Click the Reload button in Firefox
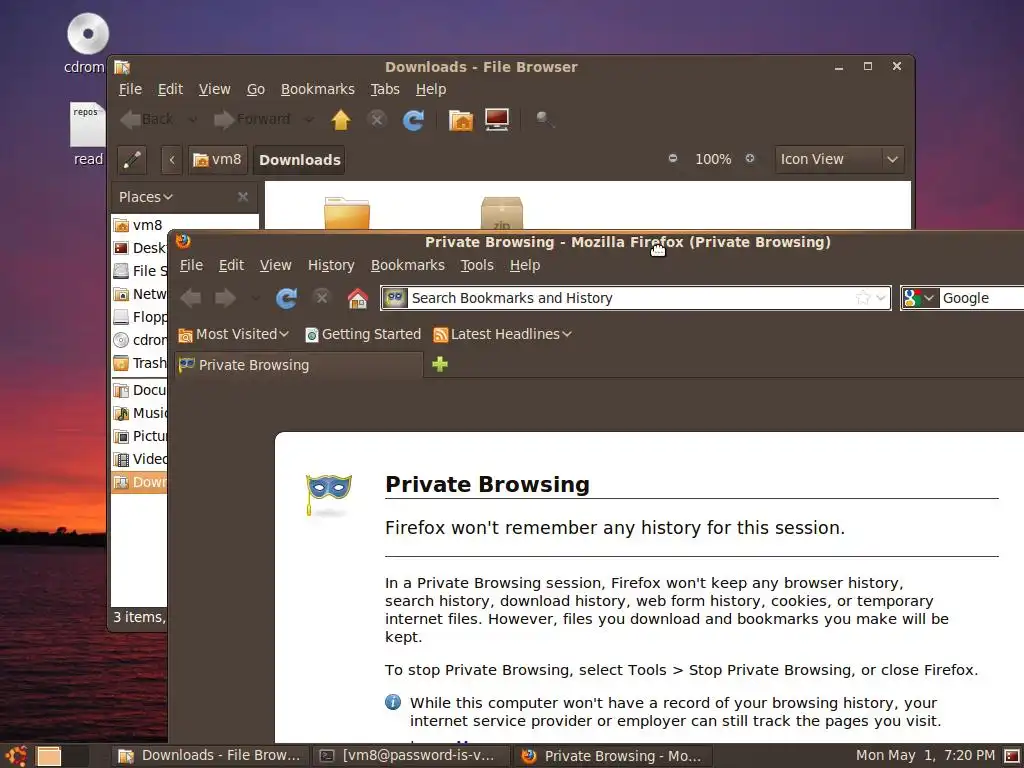This screenshot has height=768, width=1024. 286,298
